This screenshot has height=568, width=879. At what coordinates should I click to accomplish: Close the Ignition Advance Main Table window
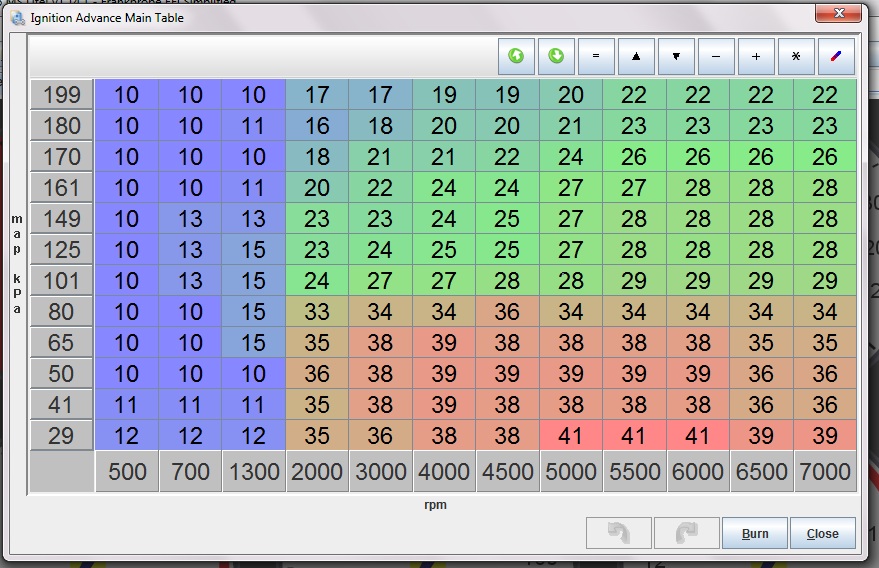[838, 13]
